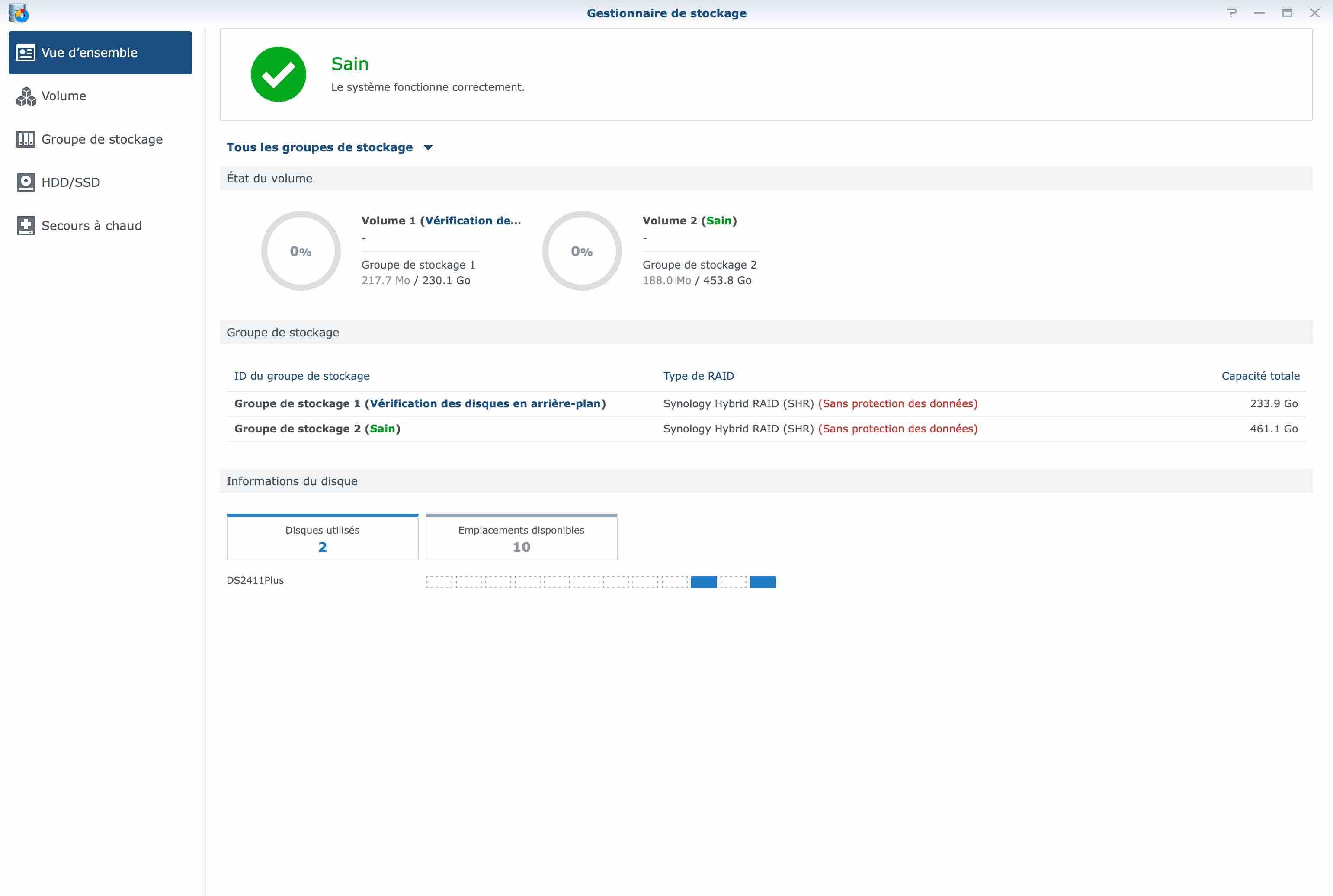Click Volume 2 (Sain) title

pos(690,221)
